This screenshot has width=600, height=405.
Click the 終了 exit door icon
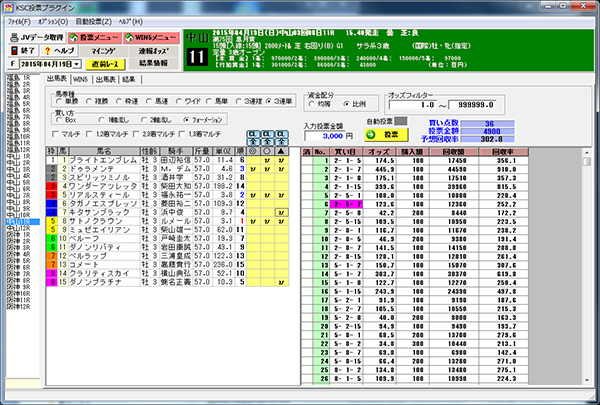pos(14,51)
